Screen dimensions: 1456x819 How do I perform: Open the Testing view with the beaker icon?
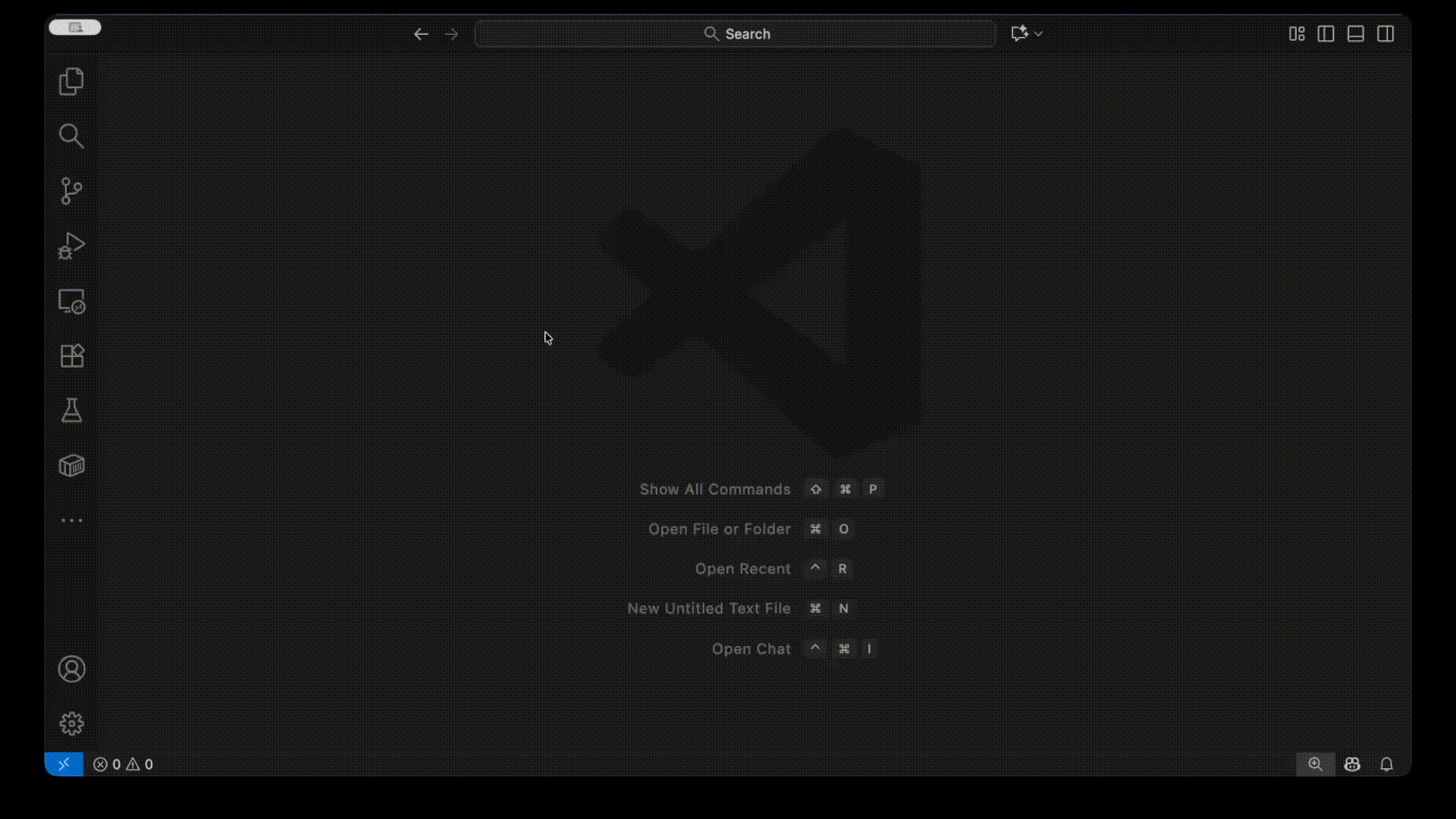pyautogui.click(x=71, y=410)
